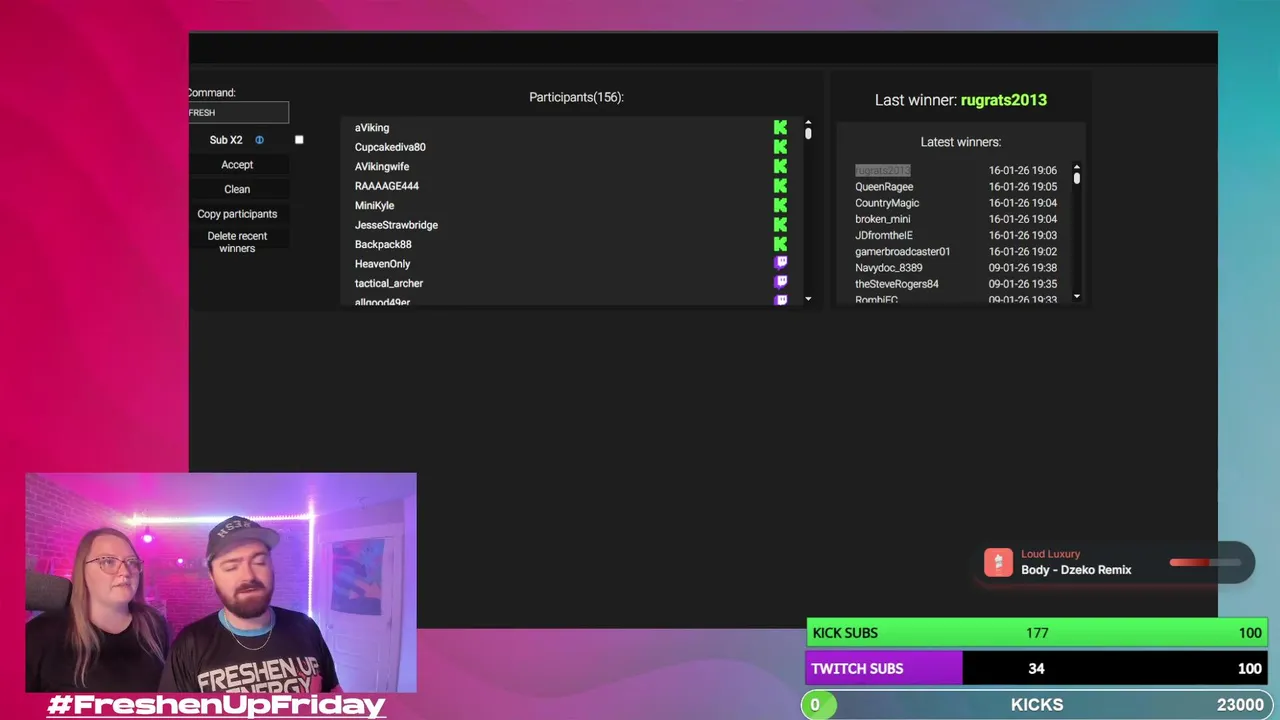Click the Kick icon beside JesseStrawbridge
This screenshot has width=1280, height=720.
pos(780,225)
